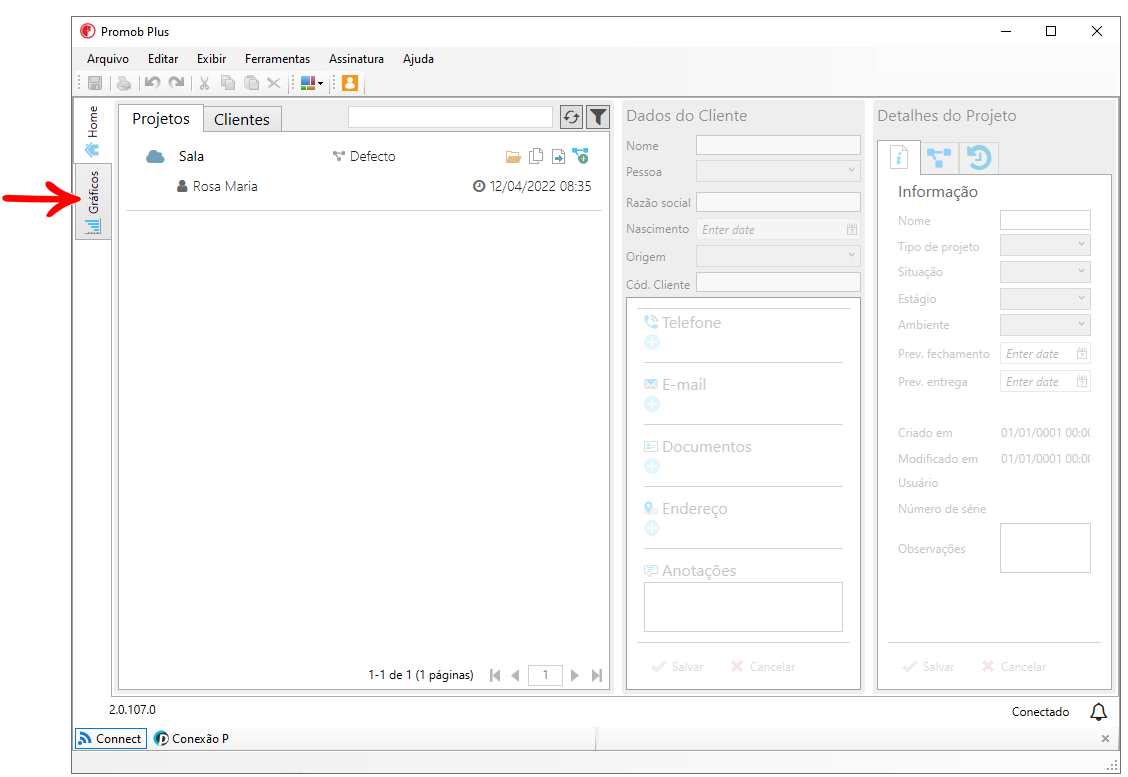Open the Nascimento date picker calendar
The height and width of the screenshot is (777, 1128).
[x=852, y=230]
